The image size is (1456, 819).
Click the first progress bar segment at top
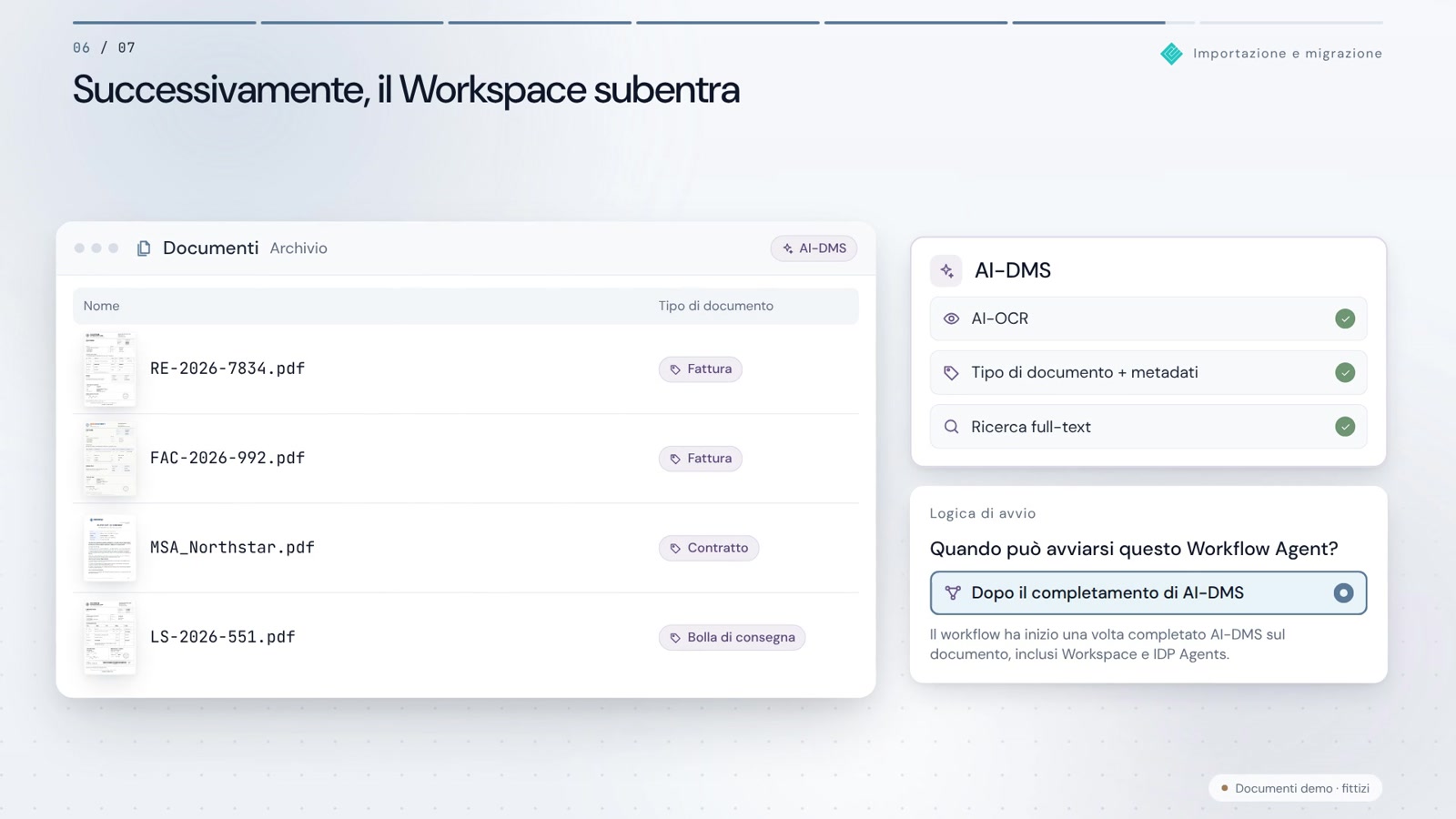coord(165,23)
